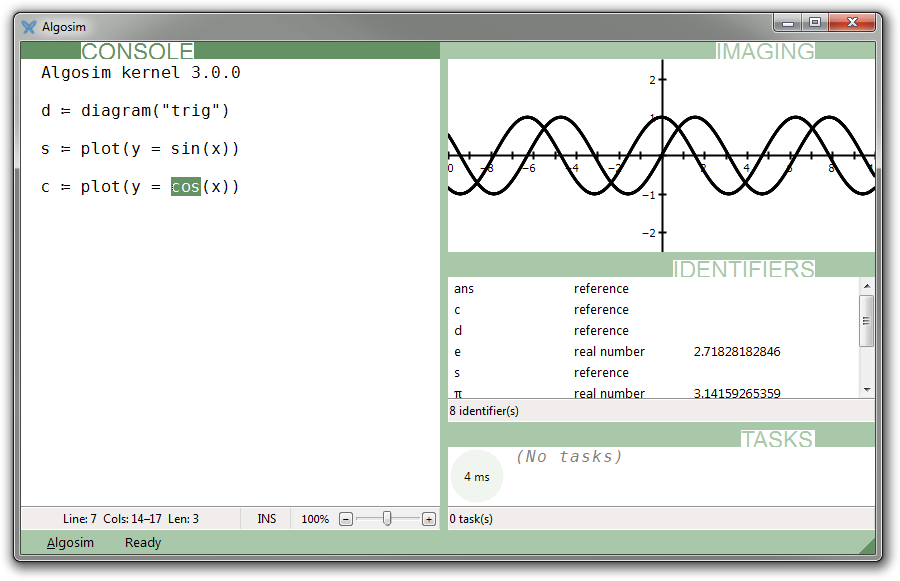Screen dimensions: 900x581
Task: Click the zoom in plus button
Action: click(429, 519)
